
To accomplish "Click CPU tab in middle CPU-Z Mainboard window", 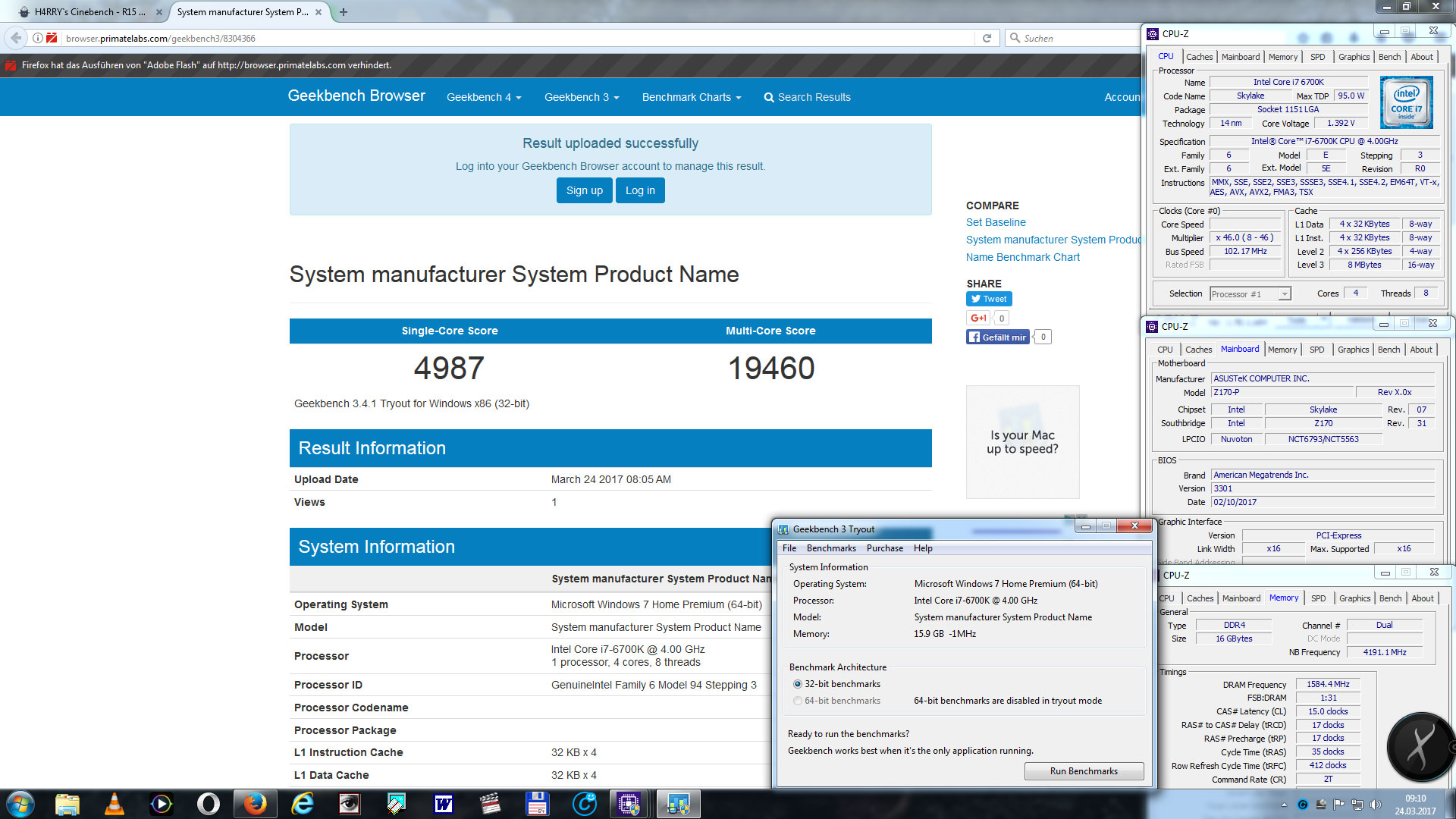I will pyautogui.click(x=1165, y=350).
